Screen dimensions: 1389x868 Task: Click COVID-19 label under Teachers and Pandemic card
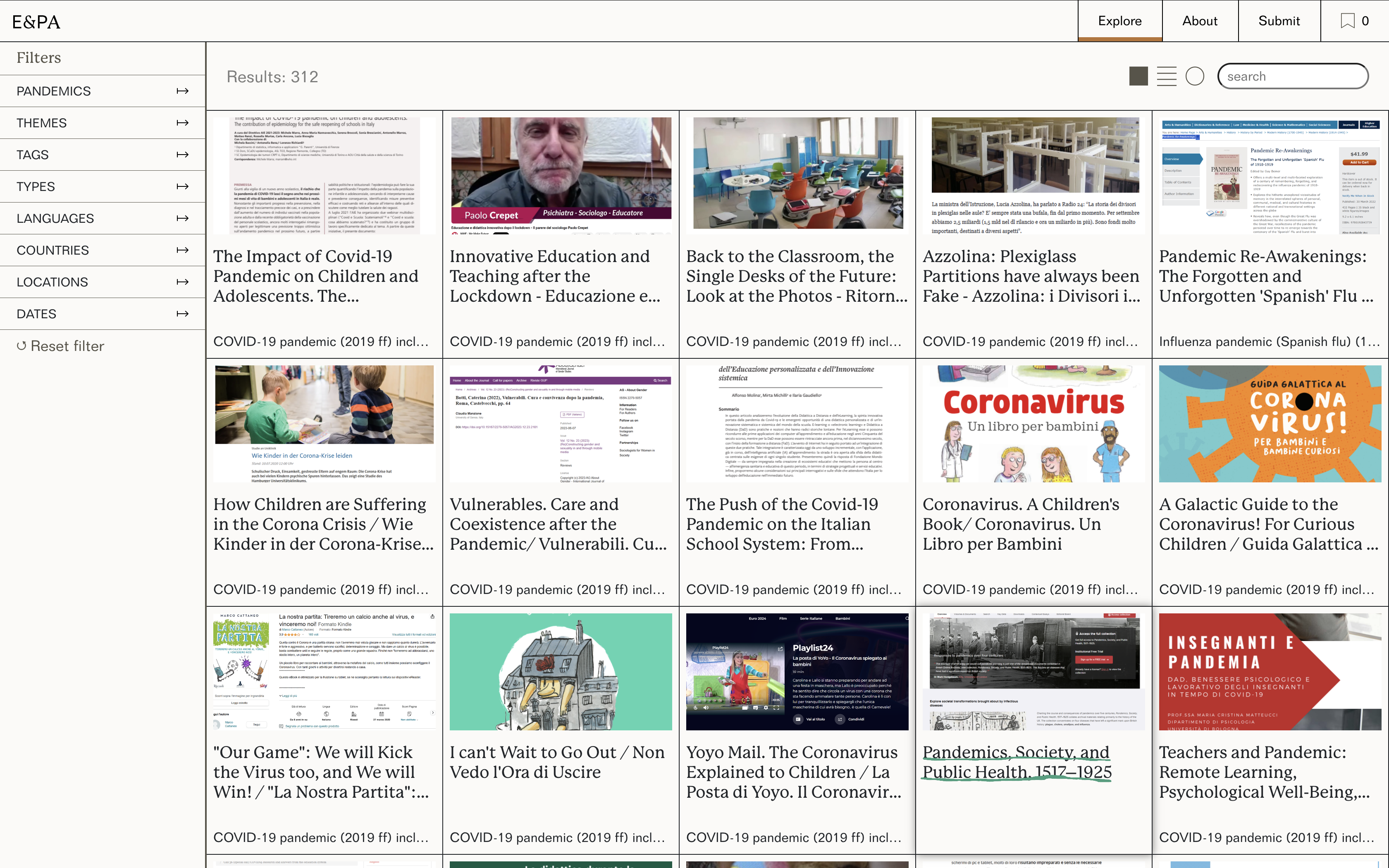click(x=1267, y=838)
